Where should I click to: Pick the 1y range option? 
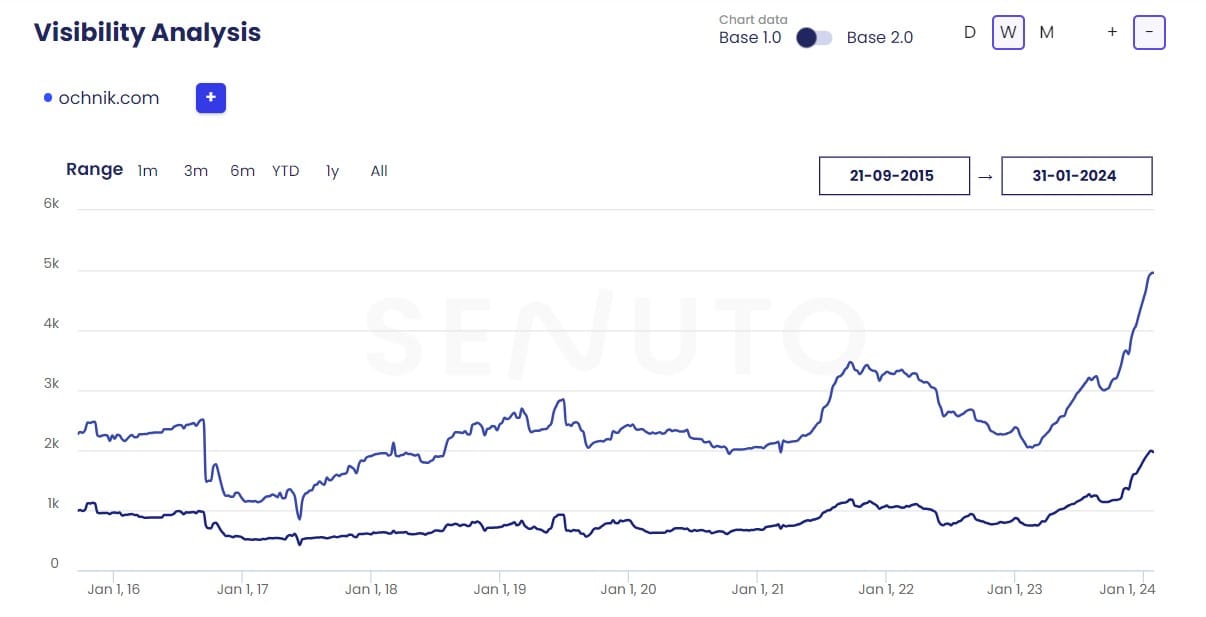(332, 171)
